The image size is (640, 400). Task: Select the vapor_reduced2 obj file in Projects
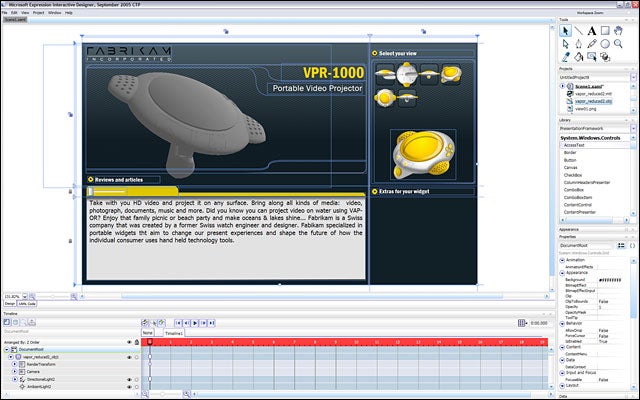tap(593, 101)
